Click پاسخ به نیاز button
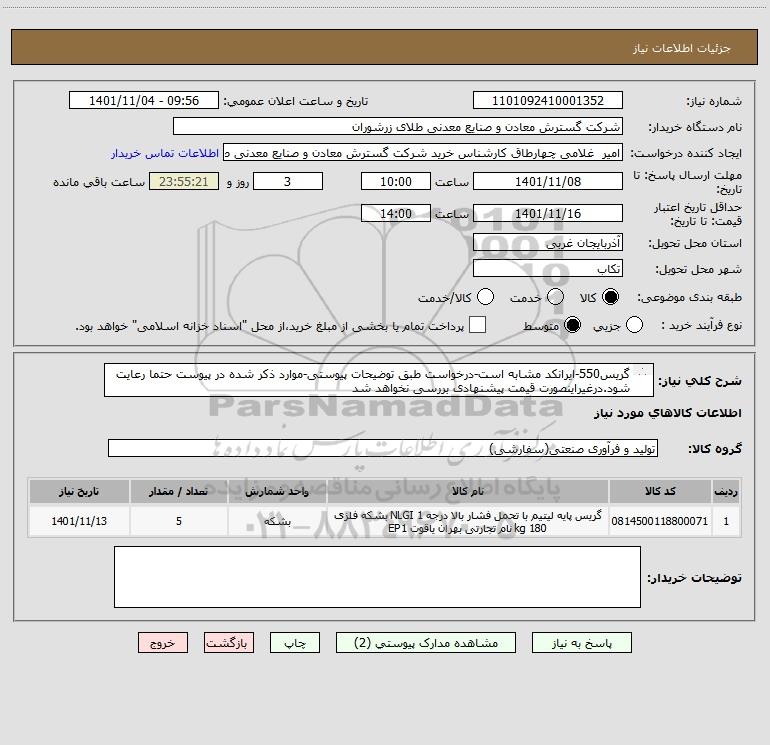Screen dimensions: 770x745 pyautogui.click(x=582, y=643)
